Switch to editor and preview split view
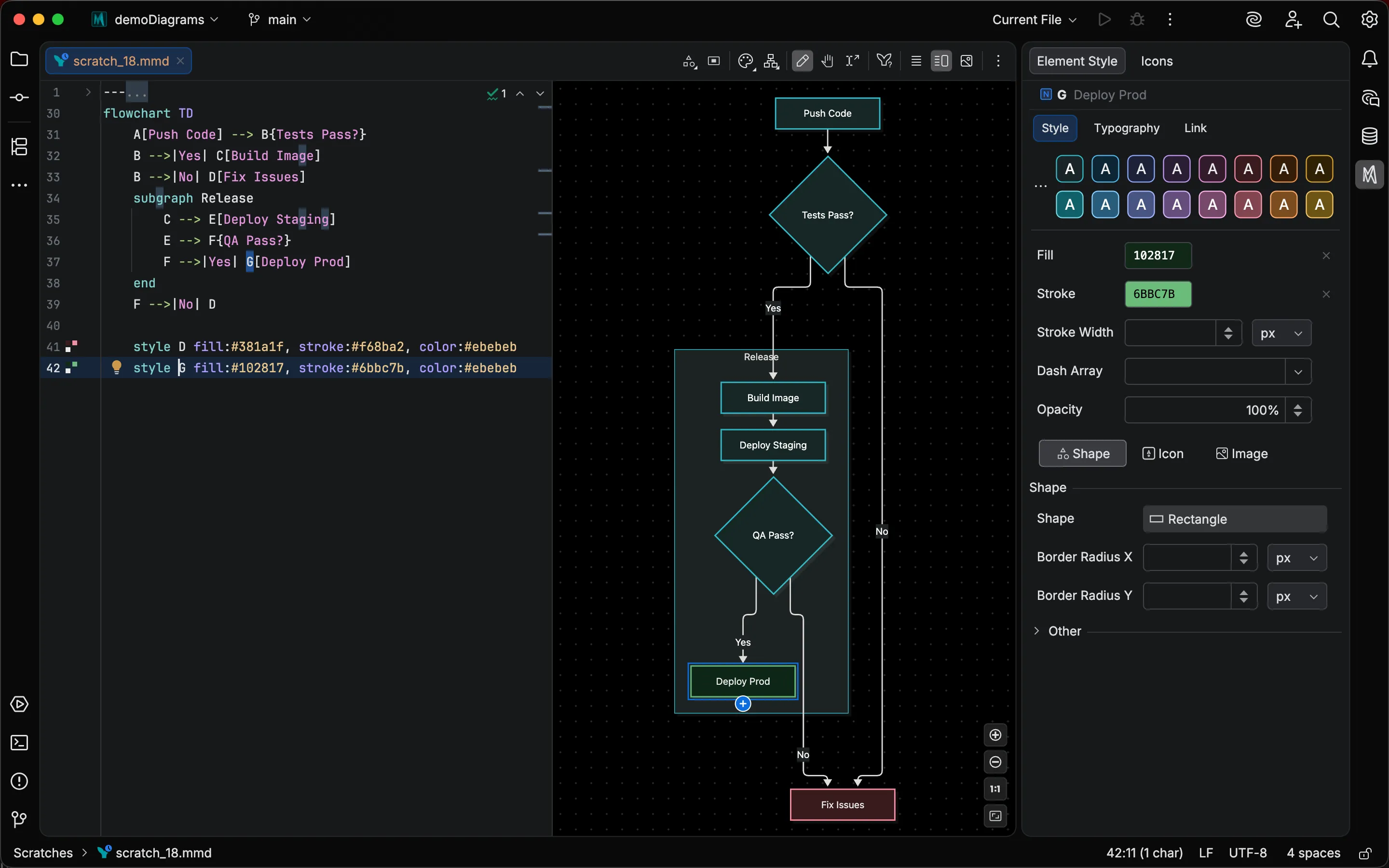This screenshot has width=1389, height=868. tap(941, 61)
